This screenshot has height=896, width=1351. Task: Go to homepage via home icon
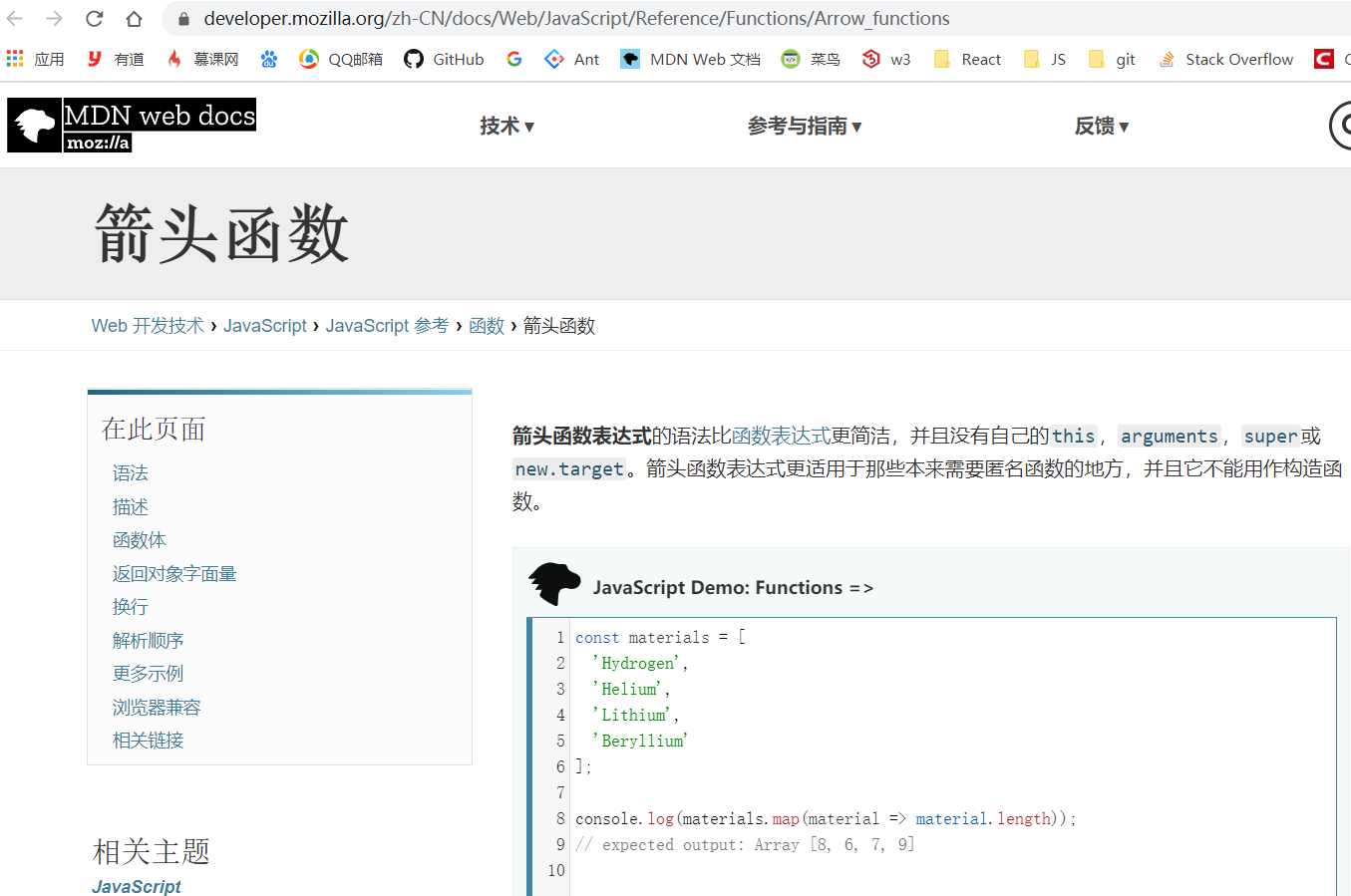click(x=135, y=17)
